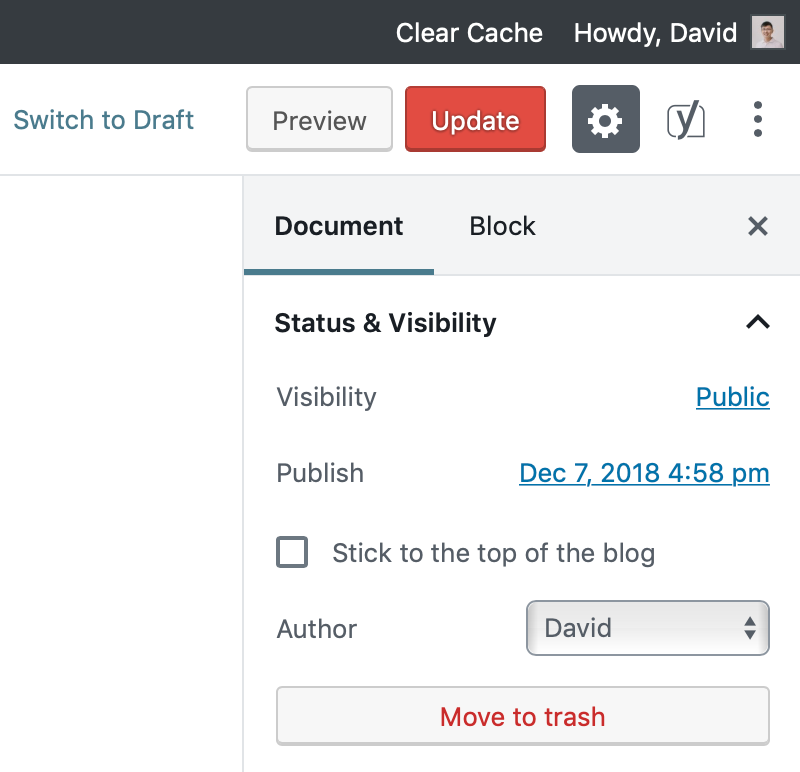Click the Preview button
800x772 pixels.
(319, 119)
